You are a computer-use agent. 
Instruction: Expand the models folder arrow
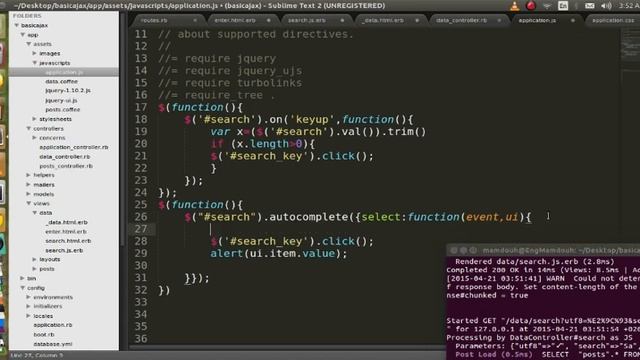[x=29, y=194]
